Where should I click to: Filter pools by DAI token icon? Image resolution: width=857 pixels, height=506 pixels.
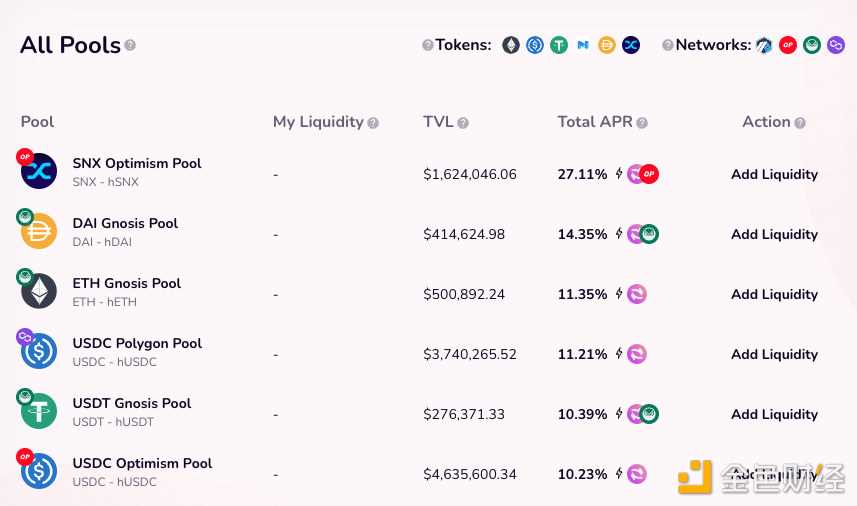click(x=607, y=45)
